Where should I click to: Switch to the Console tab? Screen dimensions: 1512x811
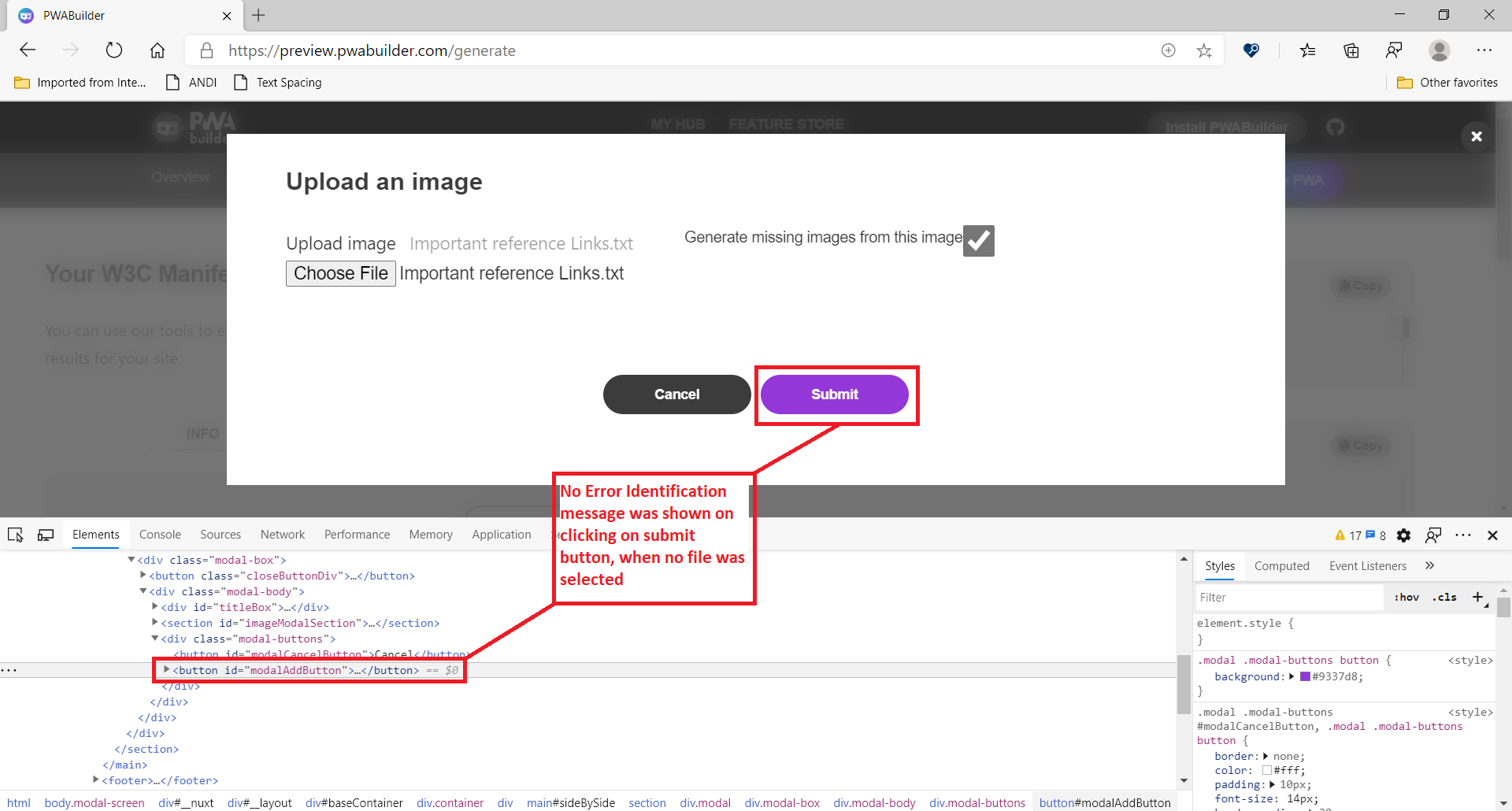point(160,535)
